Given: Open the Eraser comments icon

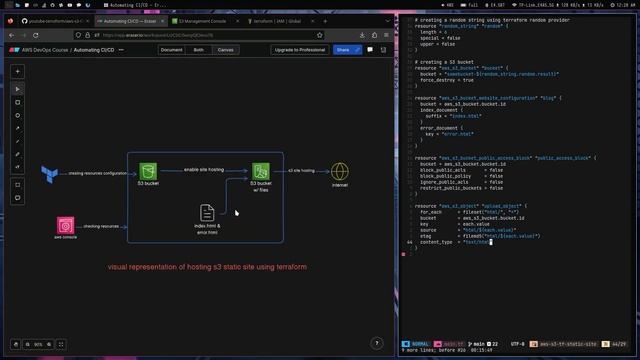Looking at the screenshot, I should 370,50.
